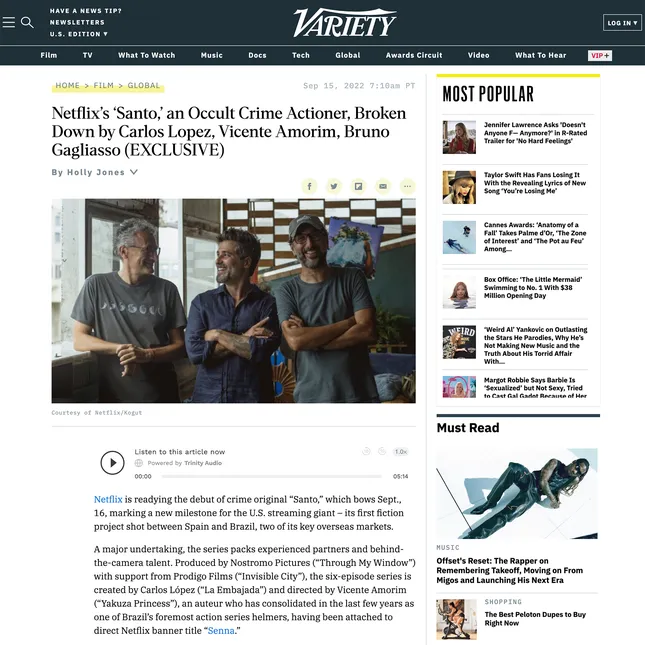
Task: Open the Docs nav item
Action: coord(257,55)
